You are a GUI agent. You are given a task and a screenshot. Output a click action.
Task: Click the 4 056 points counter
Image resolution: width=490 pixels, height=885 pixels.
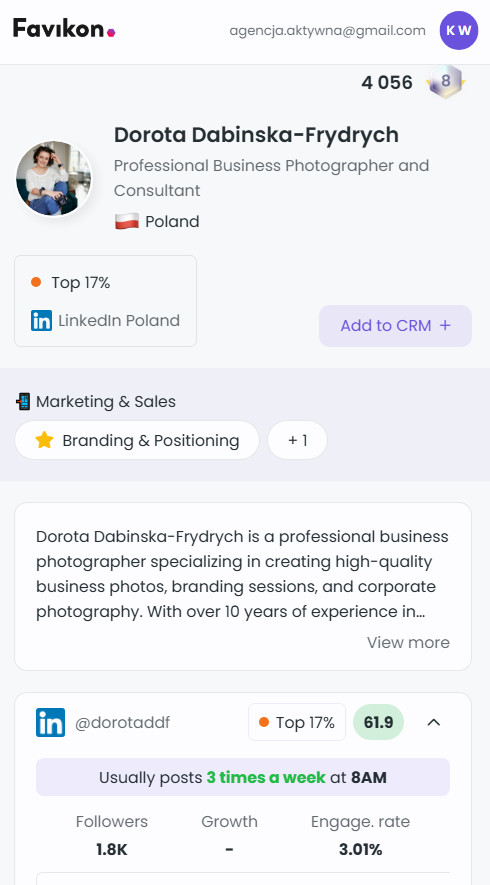pos(387,82)
